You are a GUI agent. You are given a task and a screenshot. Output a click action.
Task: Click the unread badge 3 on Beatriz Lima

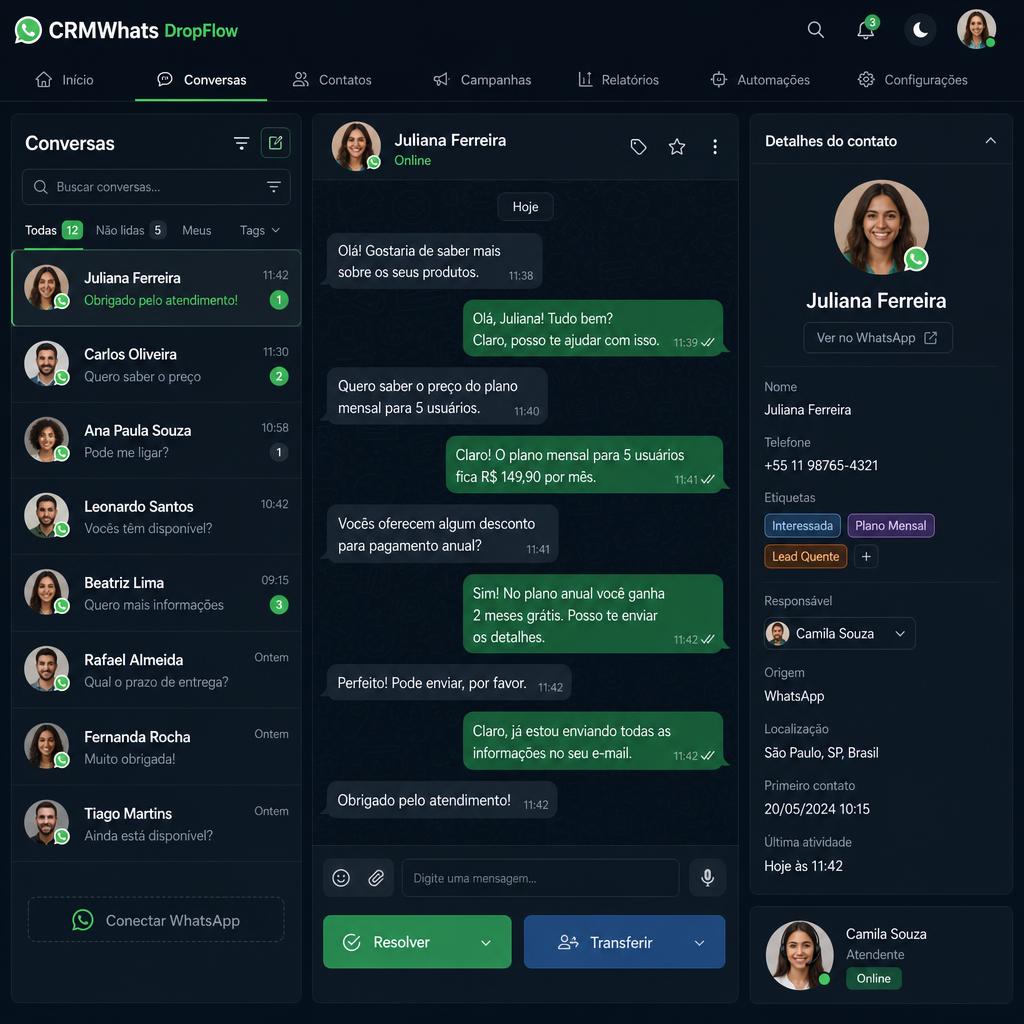pos(279,605)
